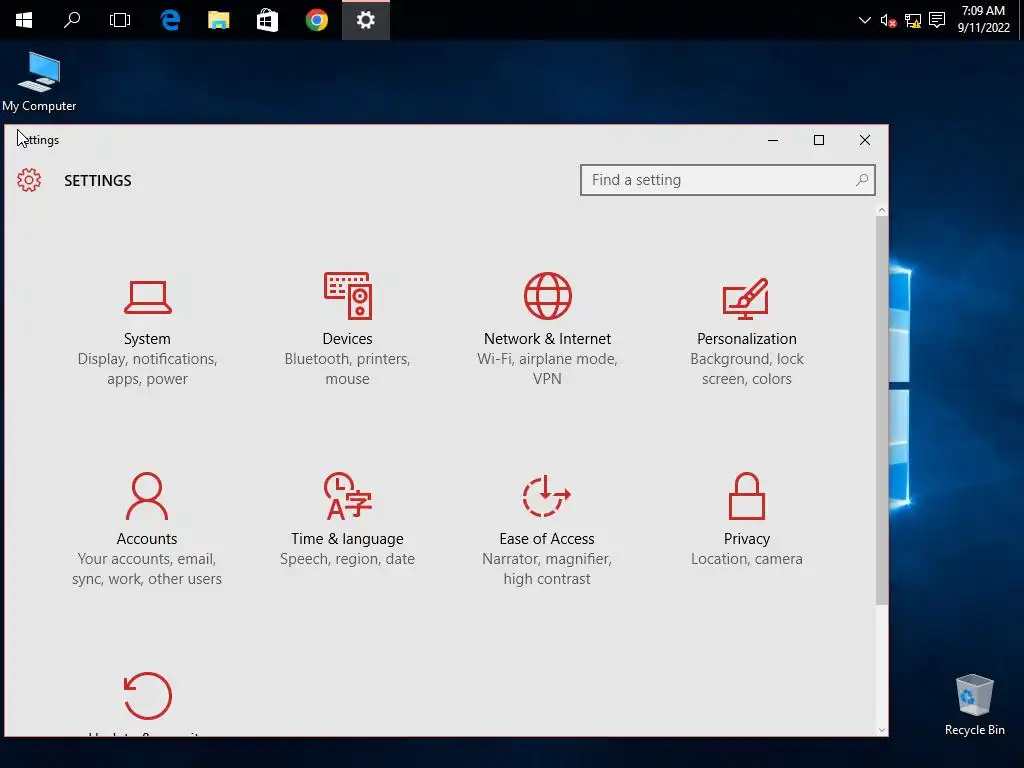Click the search magnifier in Find a setting box
This screenshot has height=768, width=1024.
click(862, 180)
